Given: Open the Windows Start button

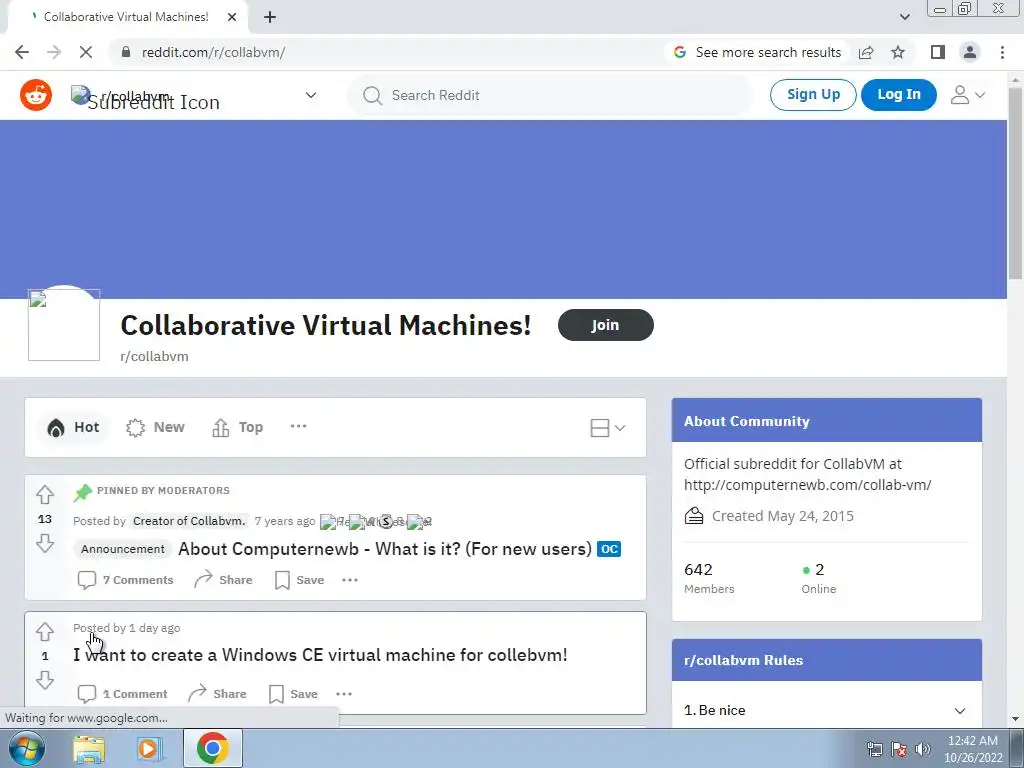Looking at the screenshot, I should click(25, 748).
